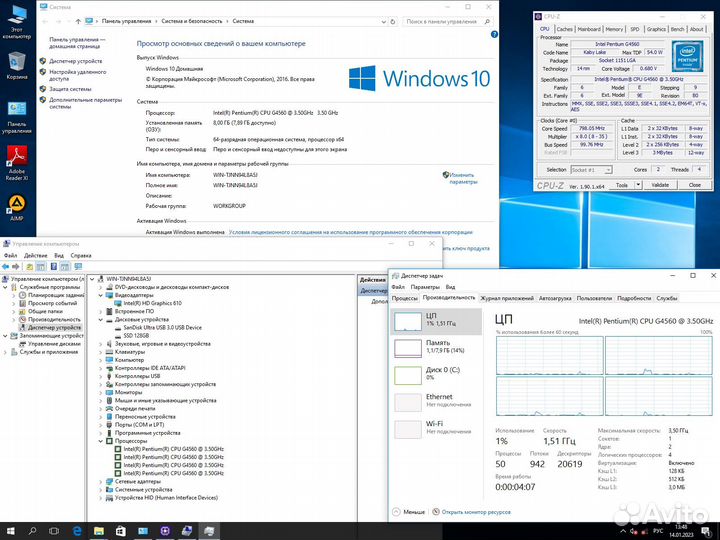Viewport: 720px width, 540px height.
Task: Launch AIMP desktop shortcut
Action: (x=17, y=208)
